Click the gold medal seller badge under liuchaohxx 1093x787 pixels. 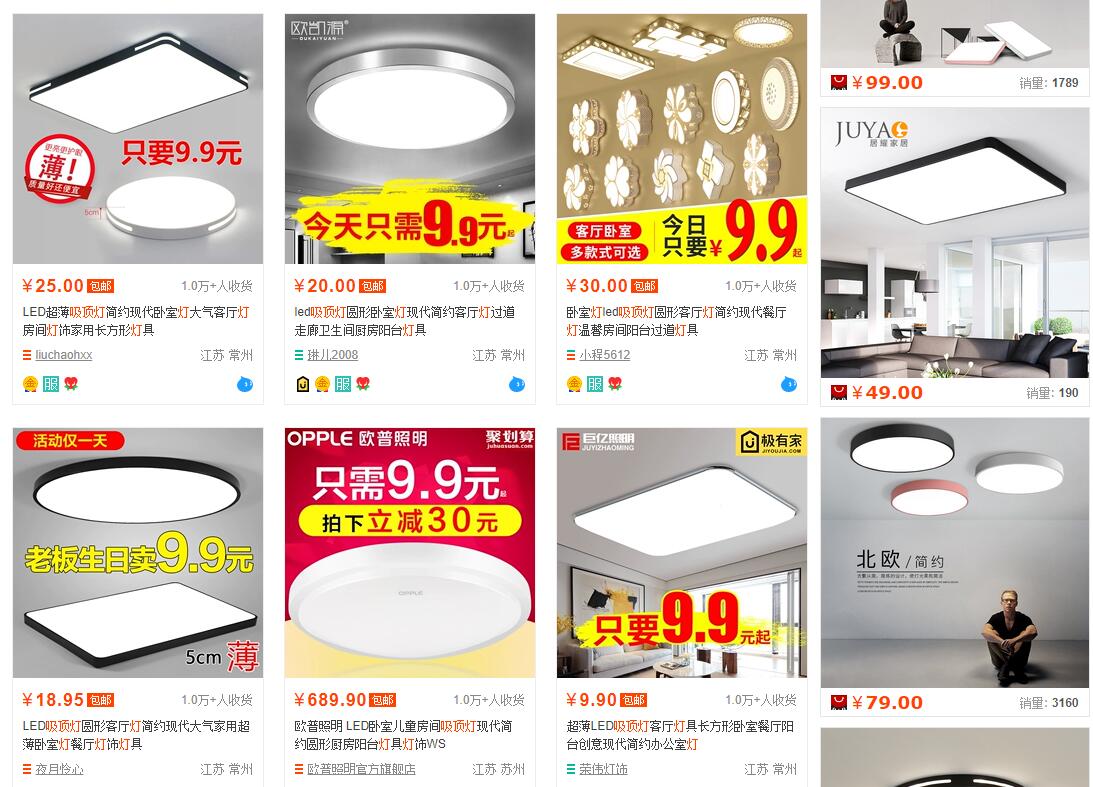click(x=30, y=384)
